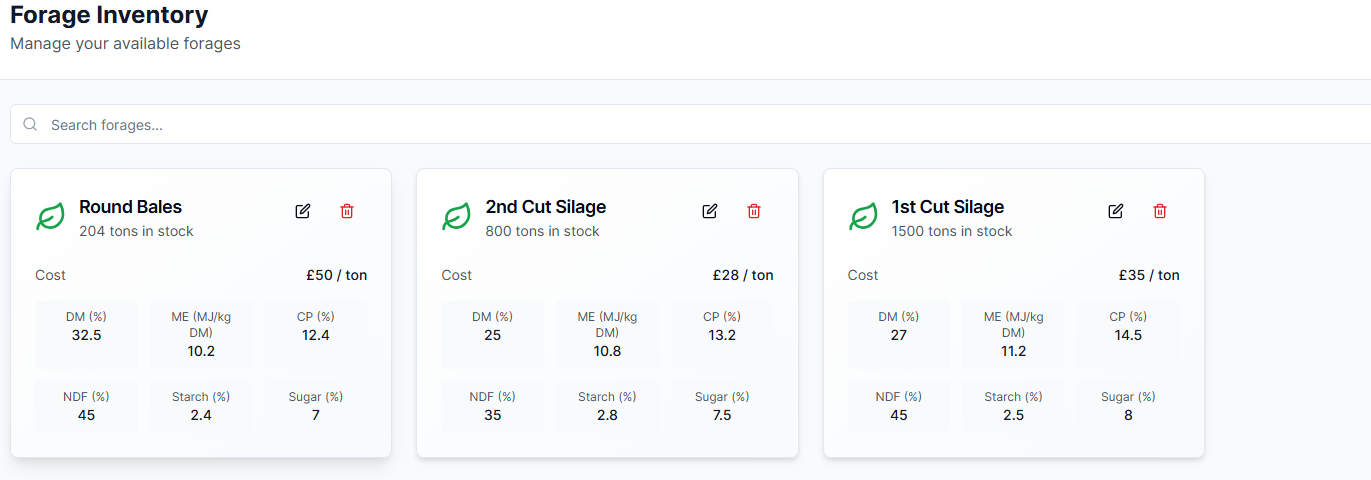Click the 2nd Cut Silage leaf icon
The image size is (1371, 480).
pos(457,217)
